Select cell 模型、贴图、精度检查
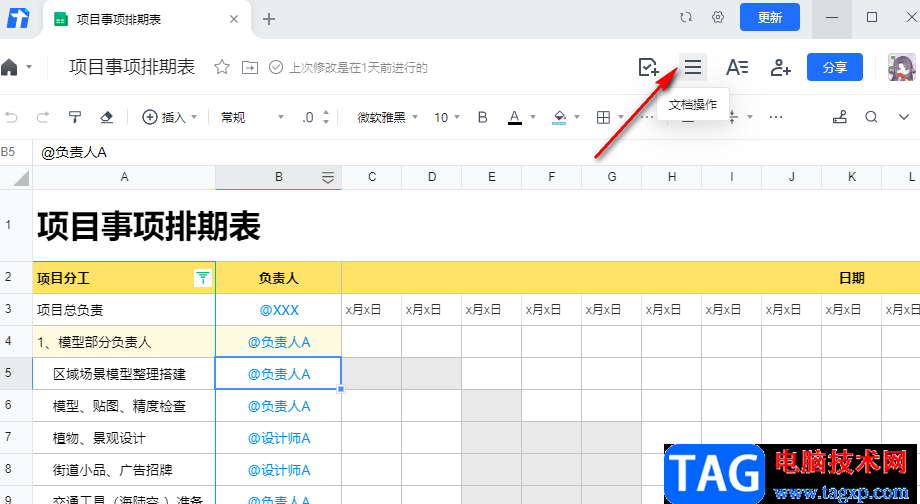 [x=124, y=406]
